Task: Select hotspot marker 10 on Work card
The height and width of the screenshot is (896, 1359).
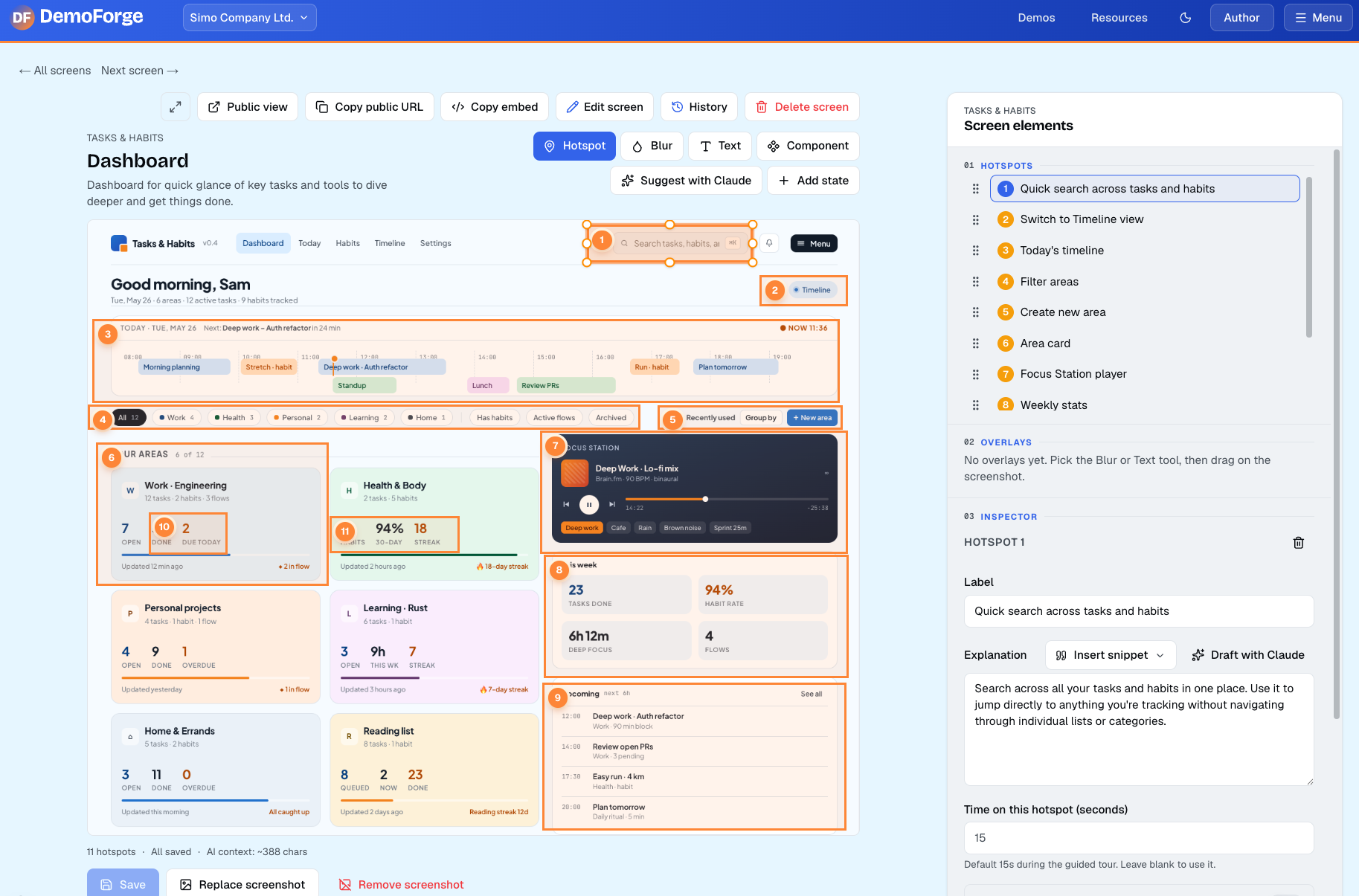Action: click(x=164, y=527)
